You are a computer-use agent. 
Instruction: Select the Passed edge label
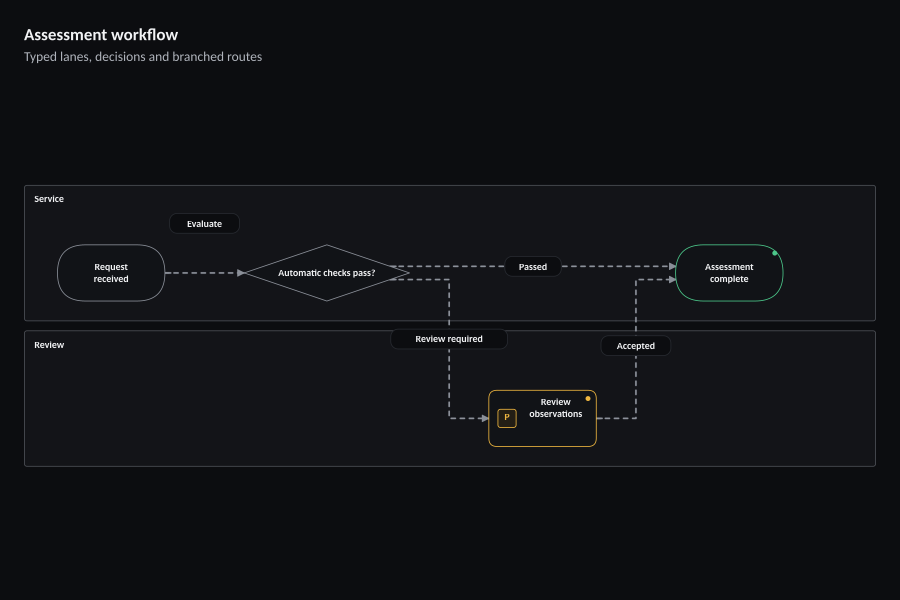click(x=533, y=266)
